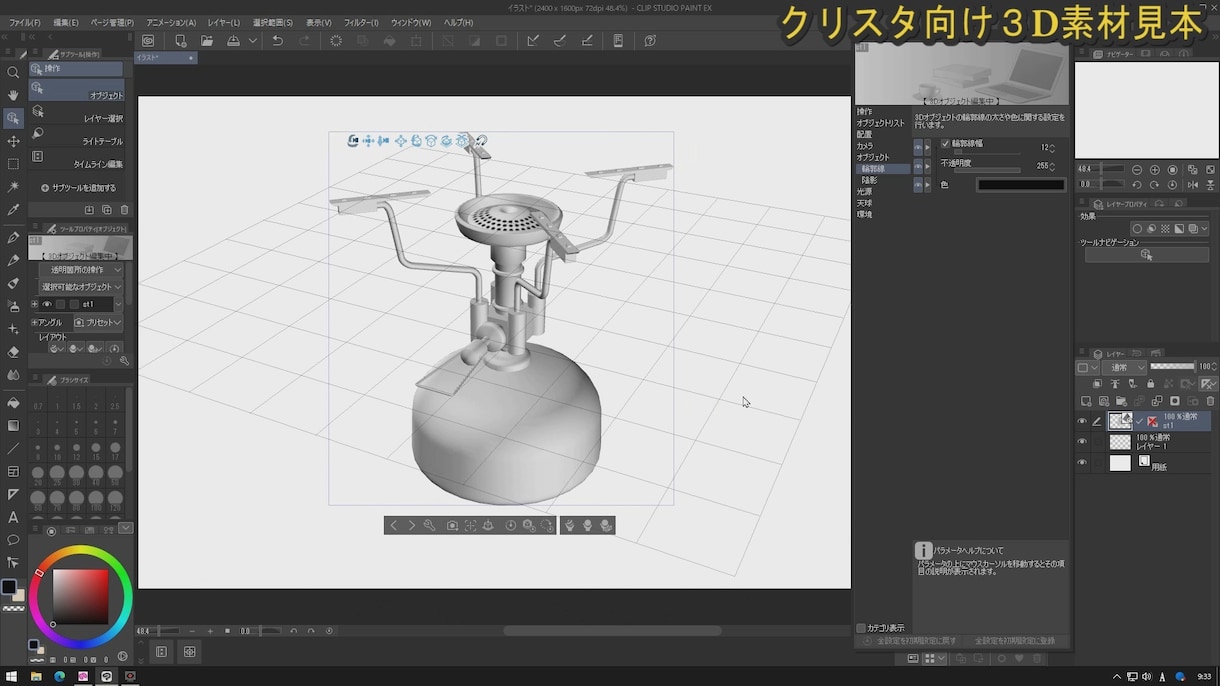Click the New document icon
Image resolution: width=1220 pixels, height=686 pixels.
pos(180,41)
